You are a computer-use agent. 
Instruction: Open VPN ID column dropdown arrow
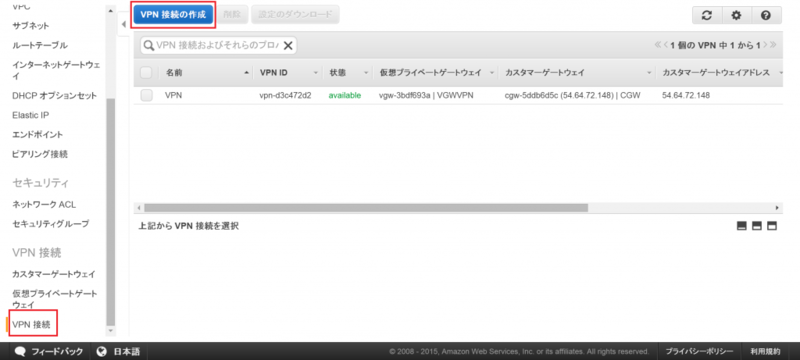tap(316, 73)
